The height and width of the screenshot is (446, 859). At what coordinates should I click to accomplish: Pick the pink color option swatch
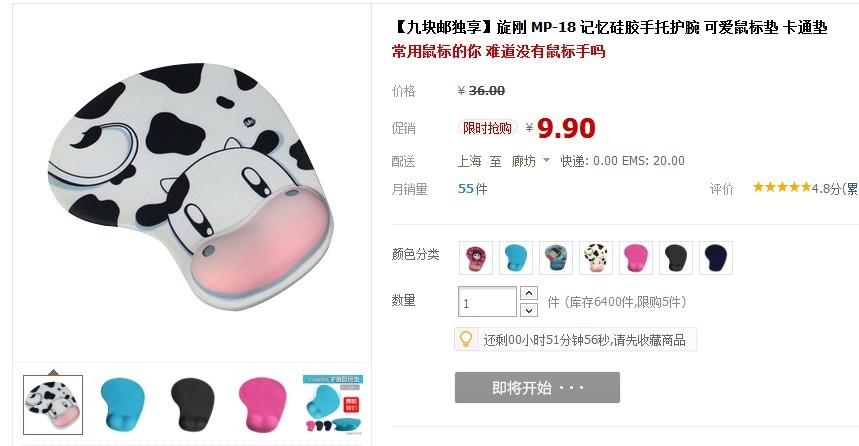click(636, 258)
